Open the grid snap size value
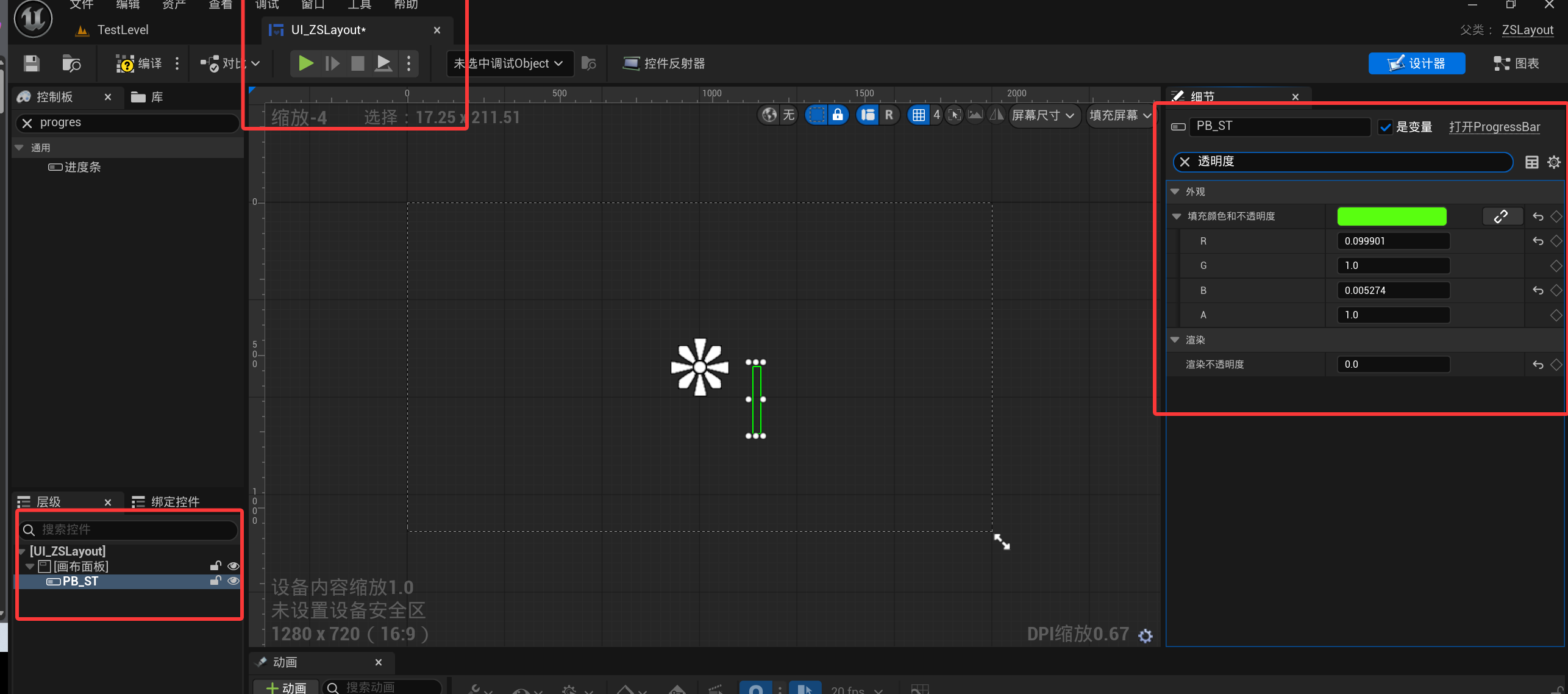Screen dimensions: 1568x694 click(x=936, y=115)
